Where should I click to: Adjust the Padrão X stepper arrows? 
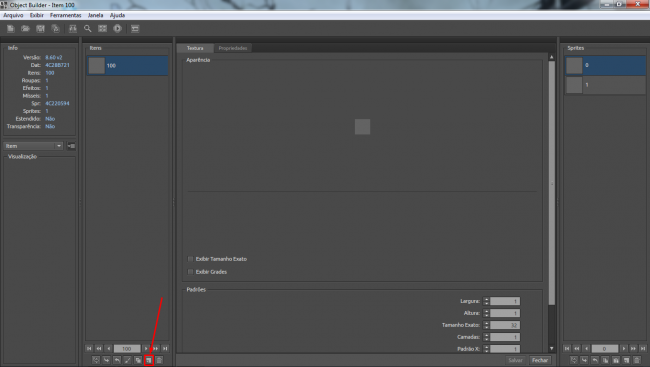click(x=486, y=349)
